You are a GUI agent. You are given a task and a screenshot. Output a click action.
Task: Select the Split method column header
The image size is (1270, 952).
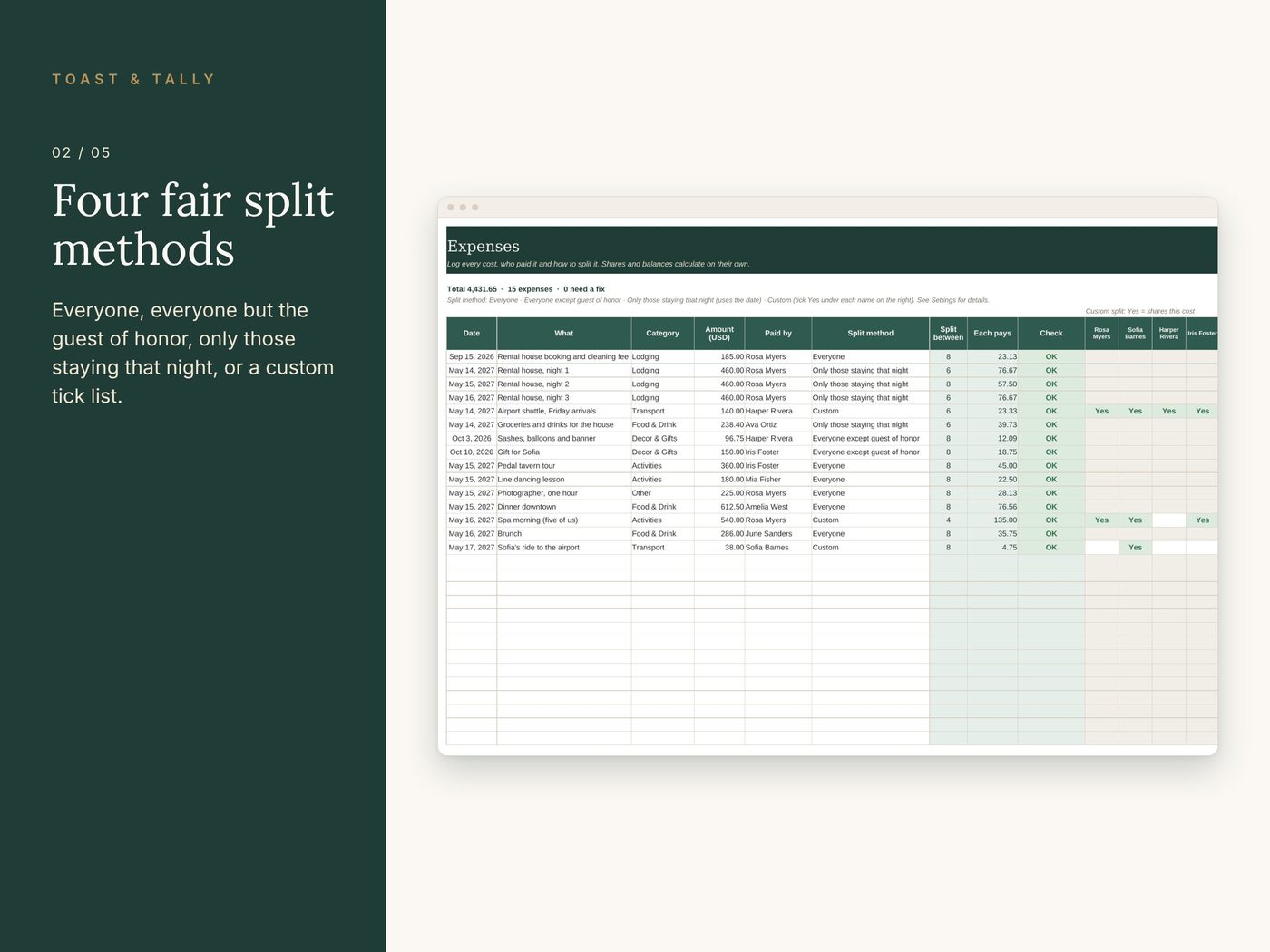tap(870, 334)
